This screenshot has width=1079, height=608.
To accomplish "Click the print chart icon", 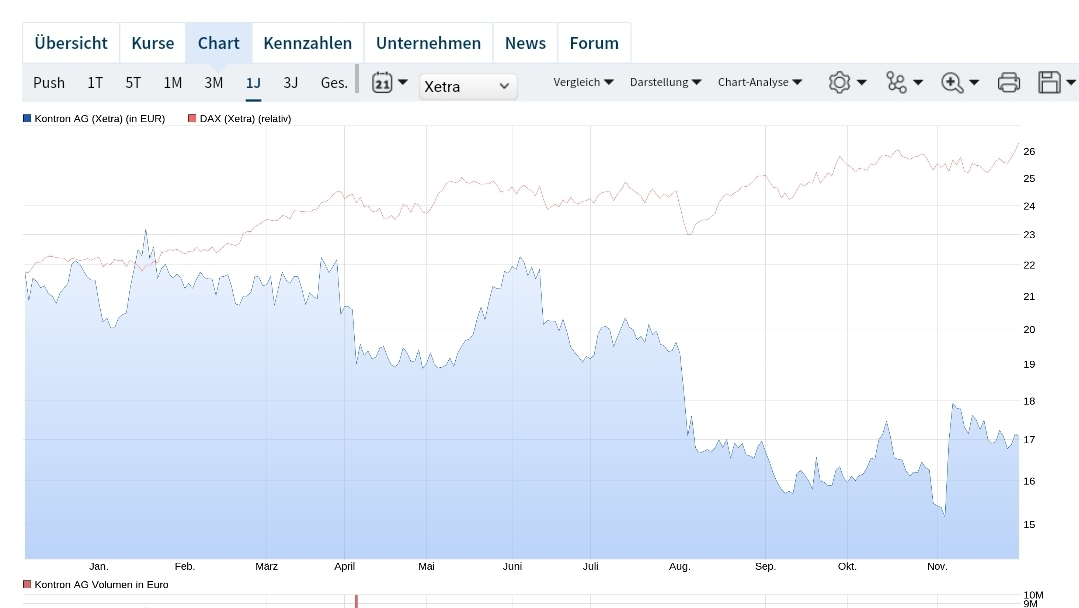I will tap(1008, 82).
